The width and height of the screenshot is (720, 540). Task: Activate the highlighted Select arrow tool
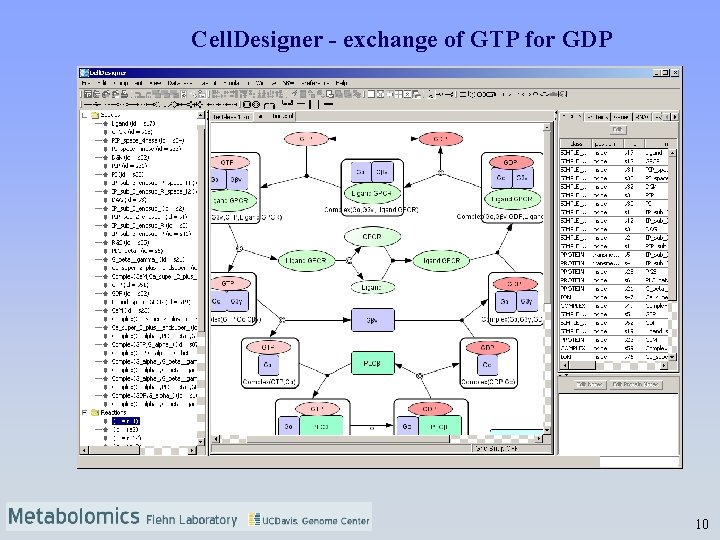coord(430,94)
